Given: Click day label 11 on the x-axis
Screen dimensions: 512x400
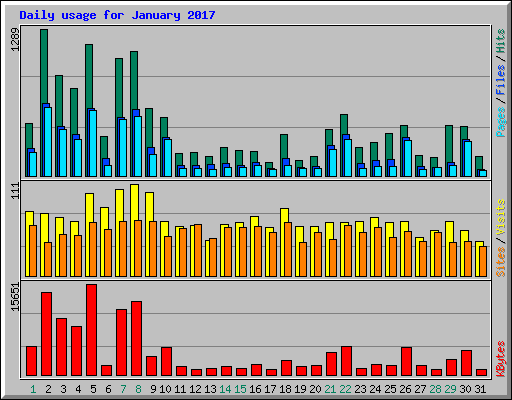Looking at the screenshot, I should (180, 389).
